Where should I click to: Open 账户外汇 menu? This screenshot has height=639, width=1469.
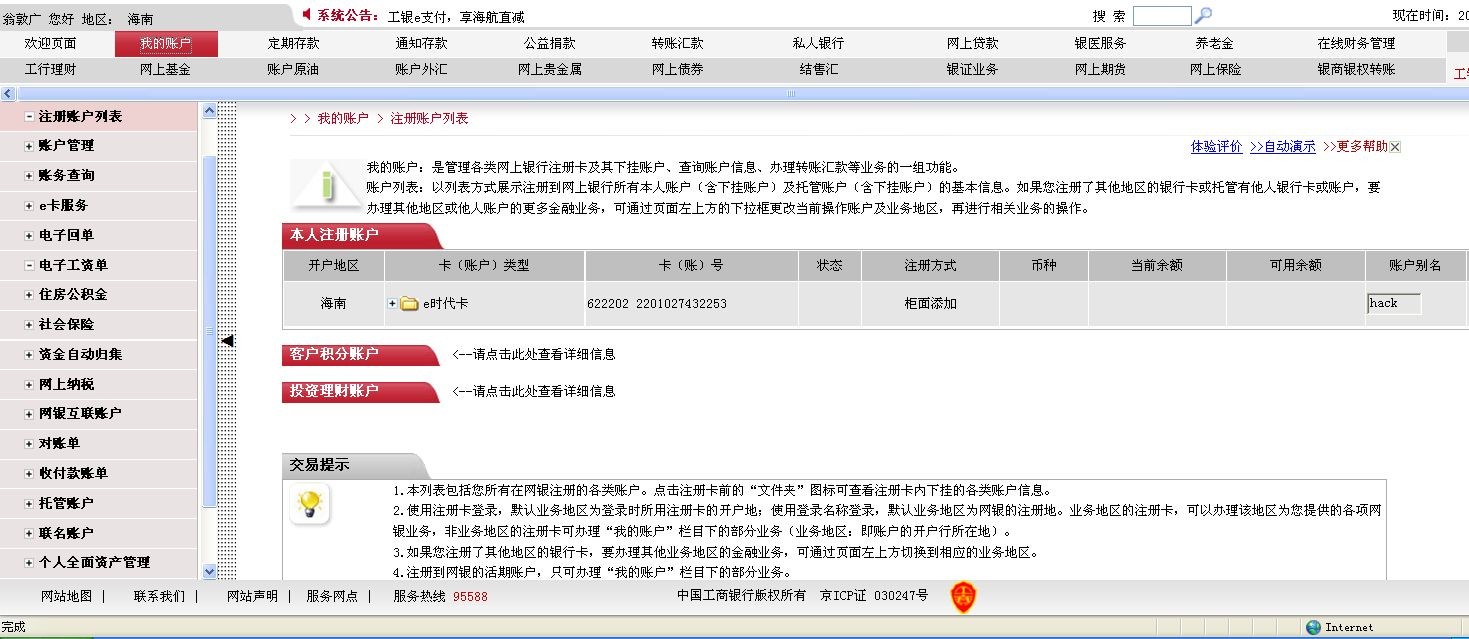pos(421,70)
